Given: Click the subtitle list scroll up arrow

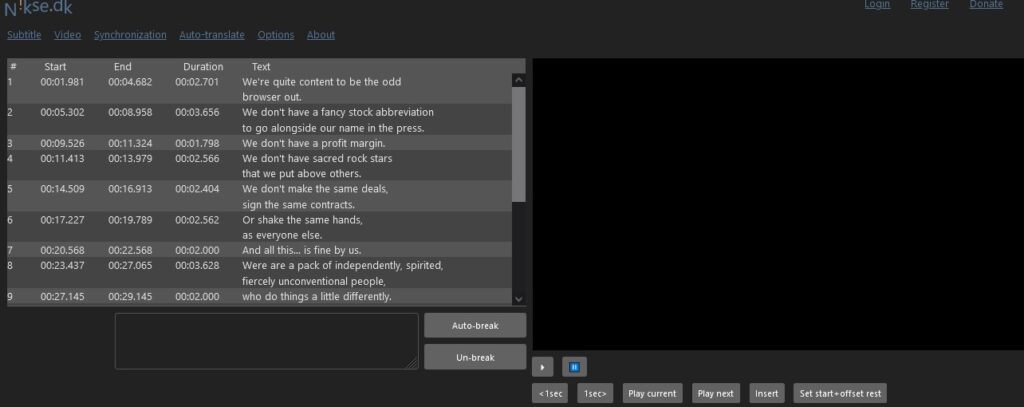Looking at the screenshot, I should (519, 80).
